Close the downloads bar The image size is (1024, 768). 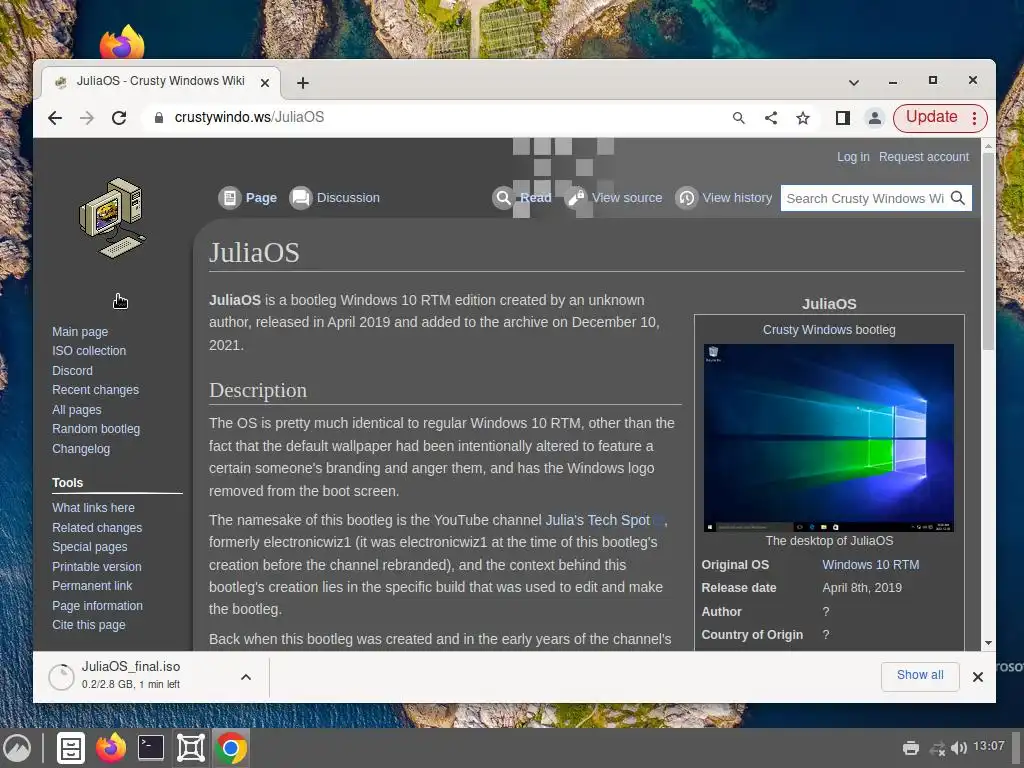pyautogui.click(x=978, y=677)
